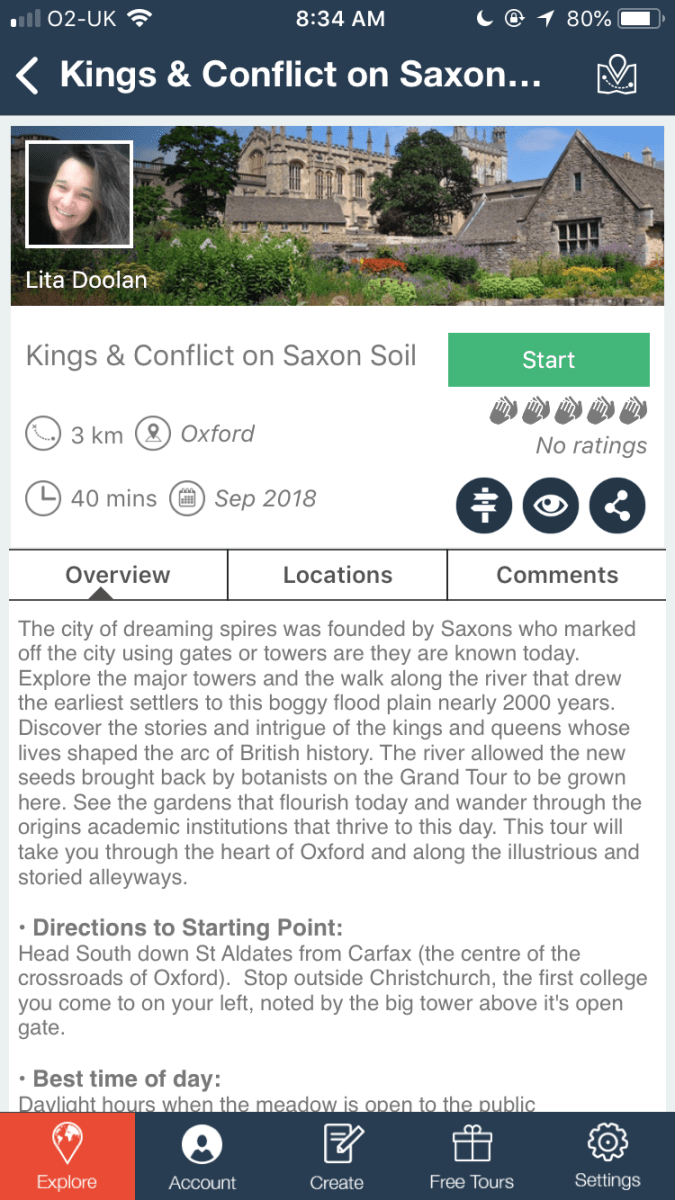The width and height of the screenshot is (675, 1200).
Task: Tap the clapping hands rating row
Action: pyautogui.click(x=569, y=411)
